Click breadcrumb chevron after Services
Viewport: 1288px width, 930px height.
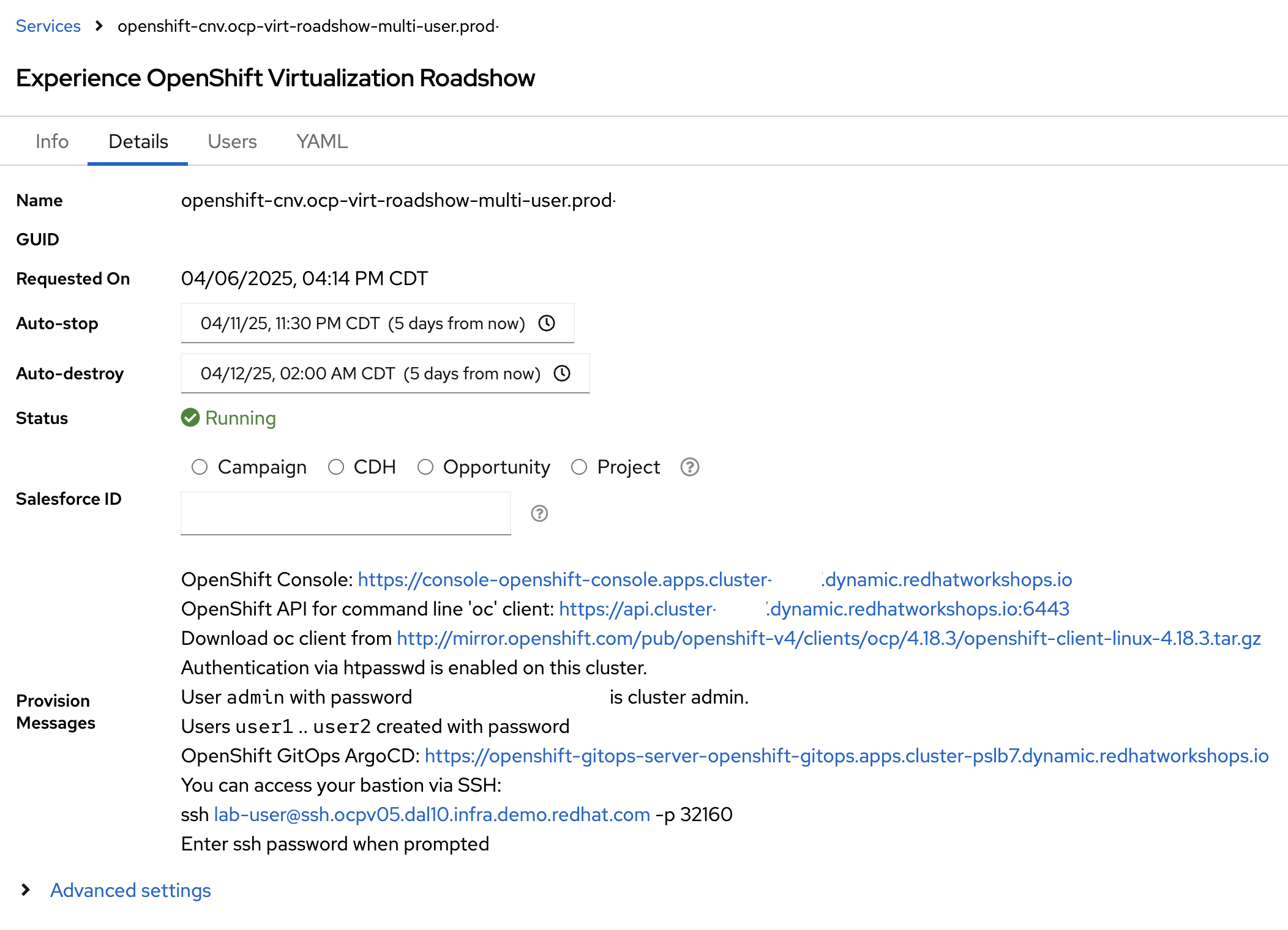click(x=99, y=26)
